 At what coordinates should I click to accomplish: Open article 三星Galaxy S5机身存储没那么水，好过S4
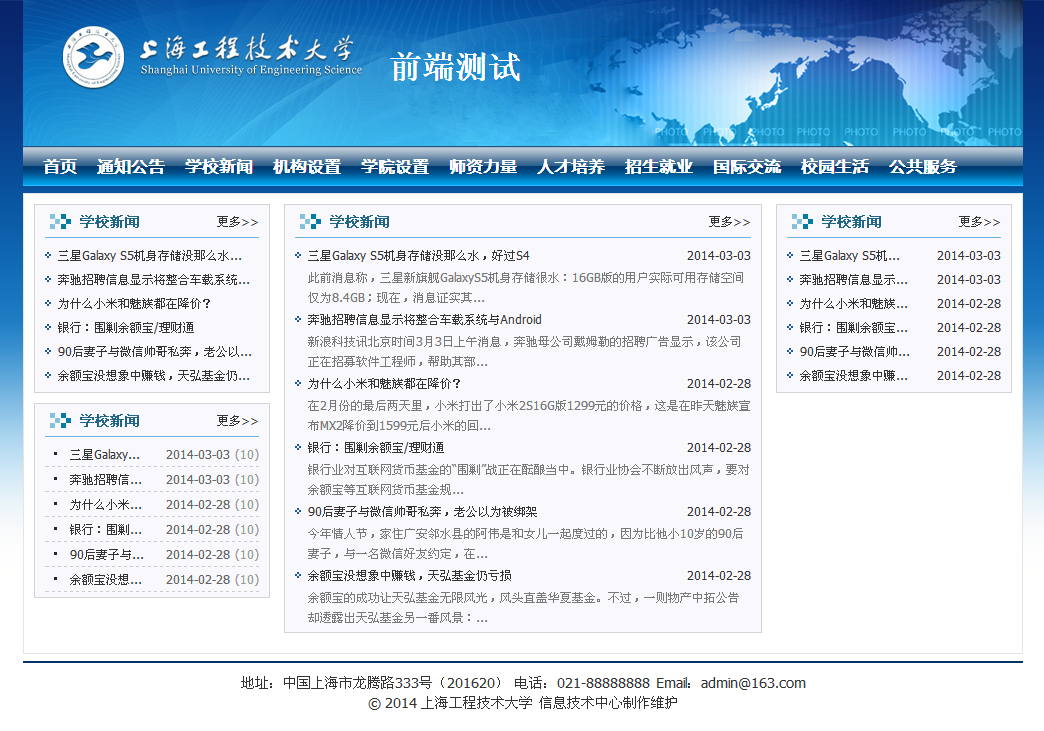[418, 256]
